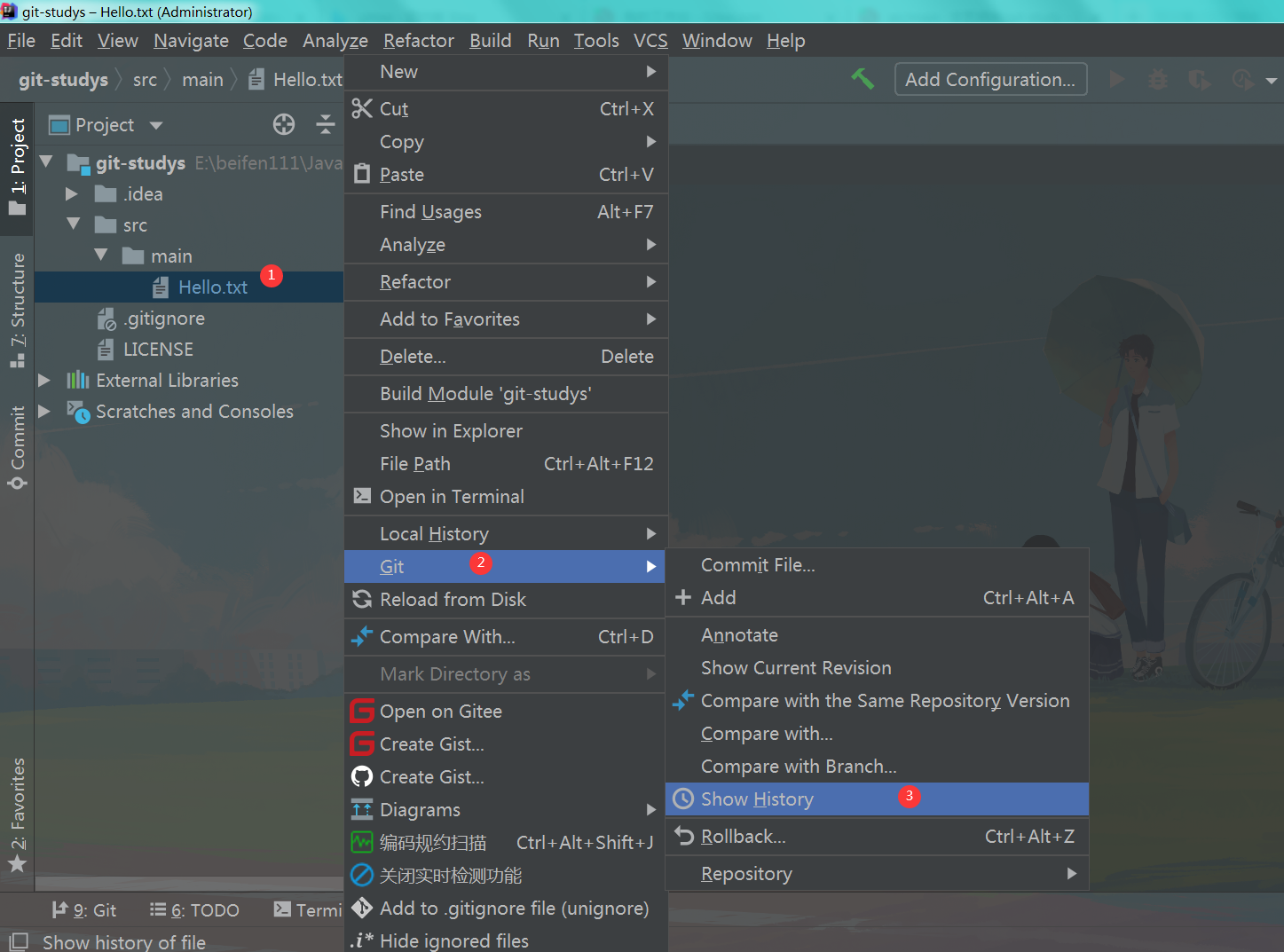
Task: Click main in the breadcrumb
Action: tap(202, 80)
